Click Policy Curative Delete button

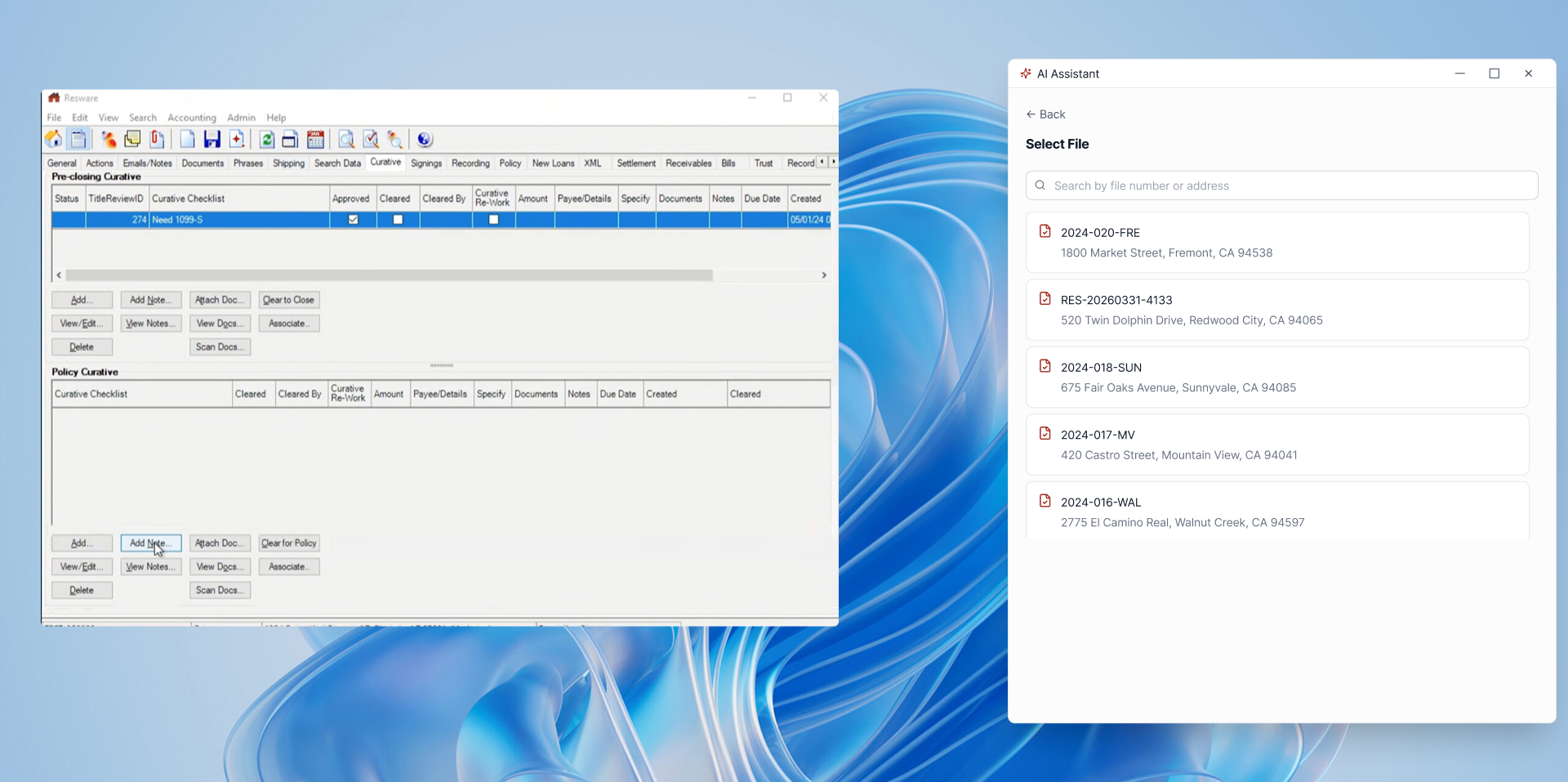tap(82, 591)
